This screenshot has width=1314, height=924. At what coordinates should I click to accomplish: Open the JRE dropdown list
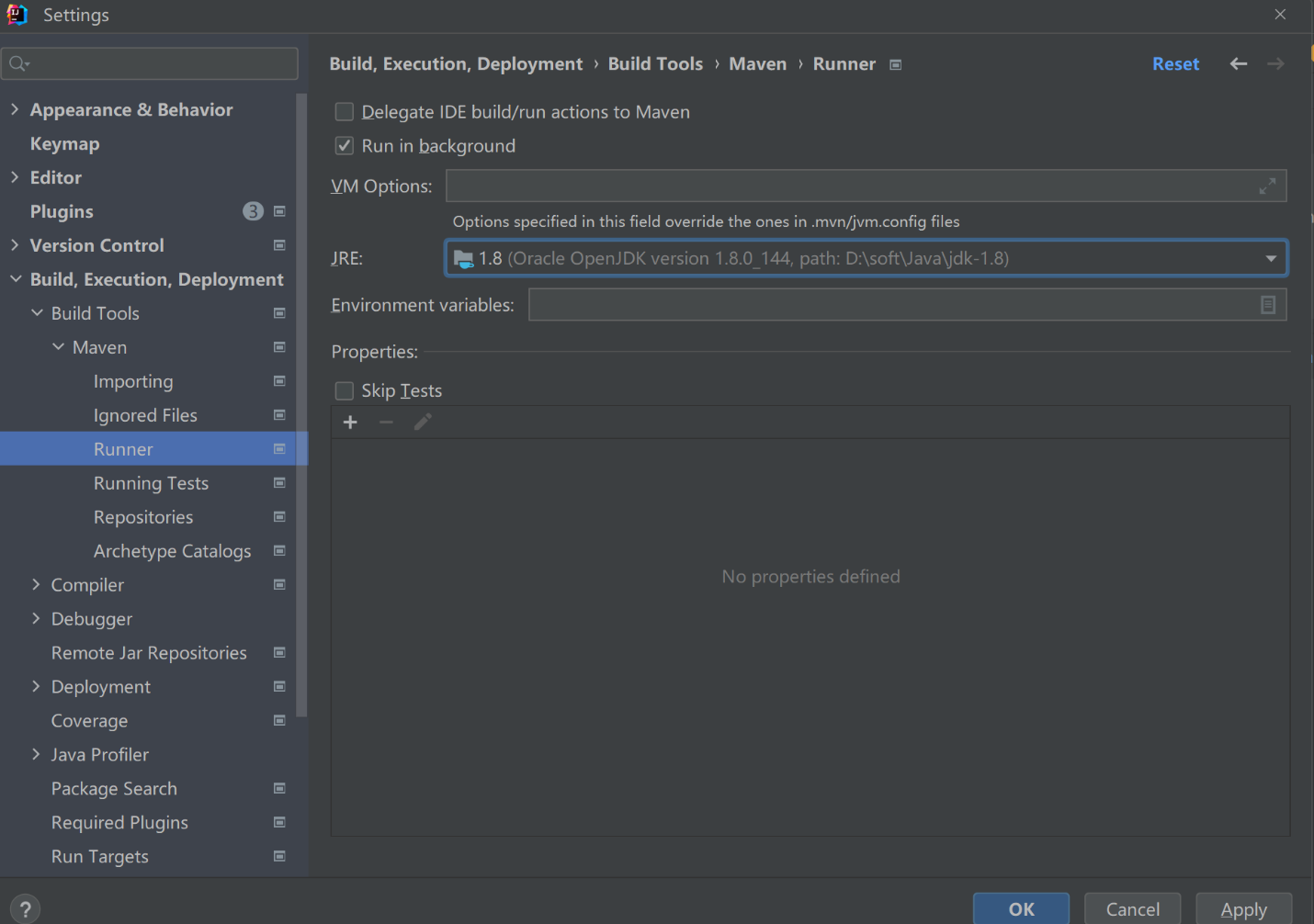tap(1271, 259)
